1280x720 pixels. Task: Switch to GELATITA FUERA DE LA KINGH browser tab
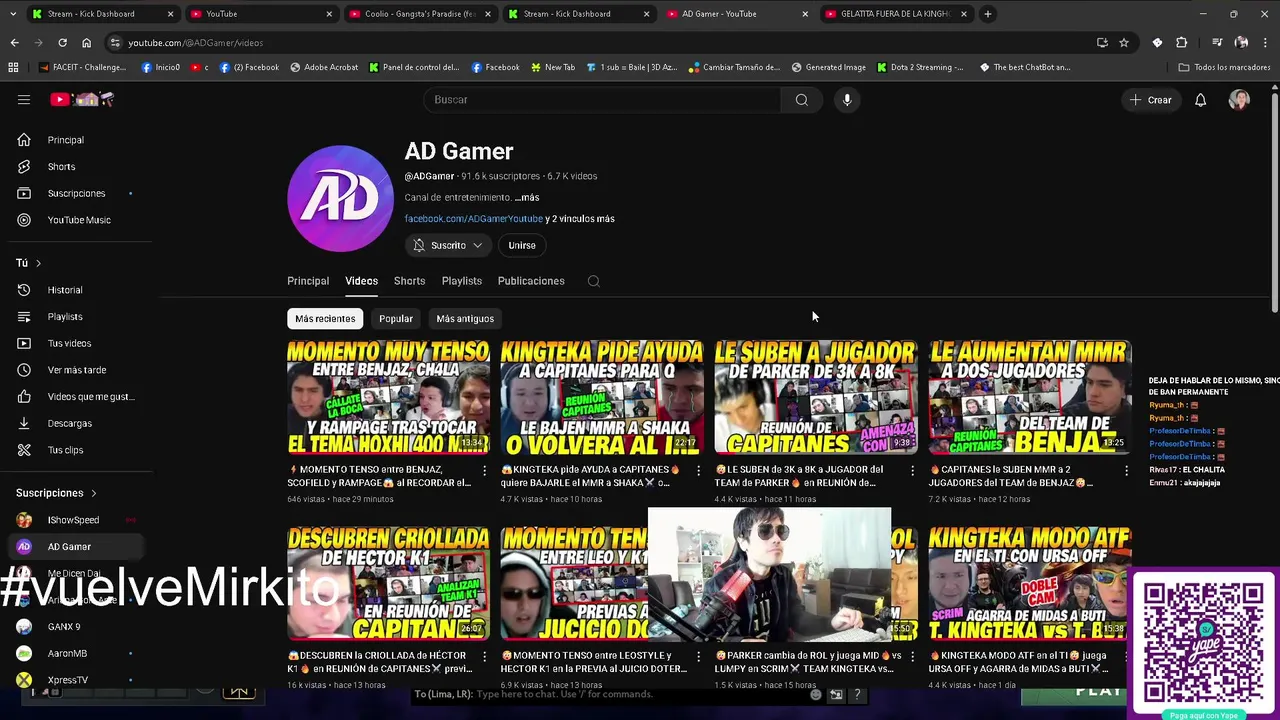(x=895, y=14)
